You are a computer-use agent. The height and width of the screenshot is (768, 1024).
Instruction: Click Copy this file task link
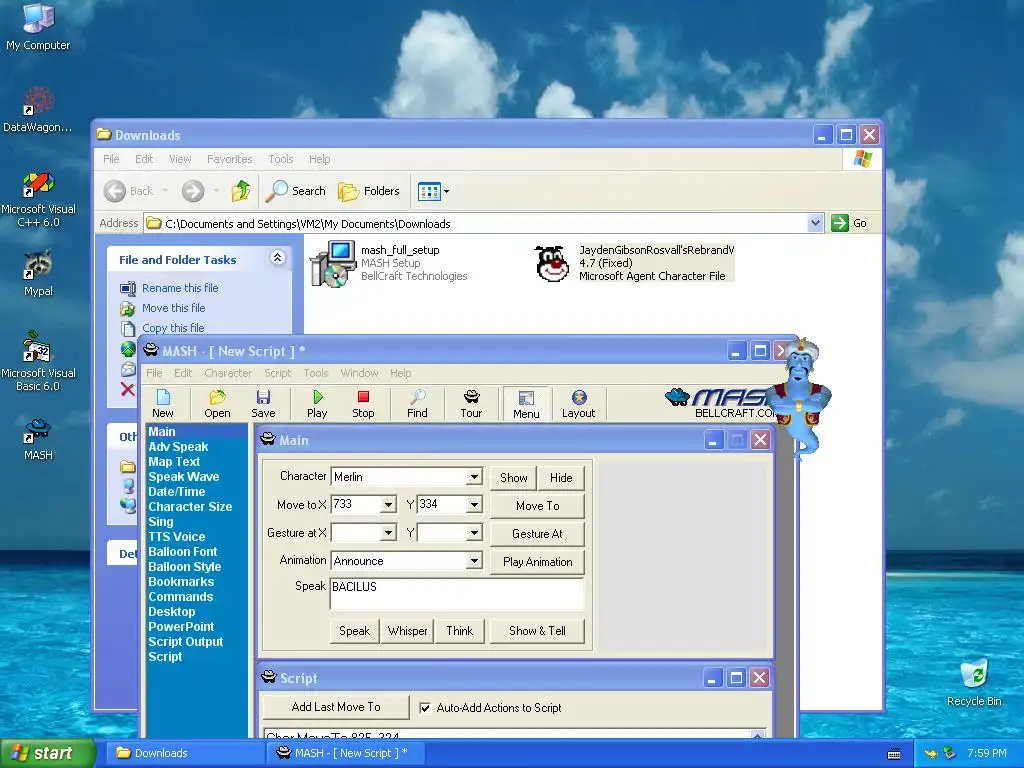pyautogui.click(x=173, y=328)
